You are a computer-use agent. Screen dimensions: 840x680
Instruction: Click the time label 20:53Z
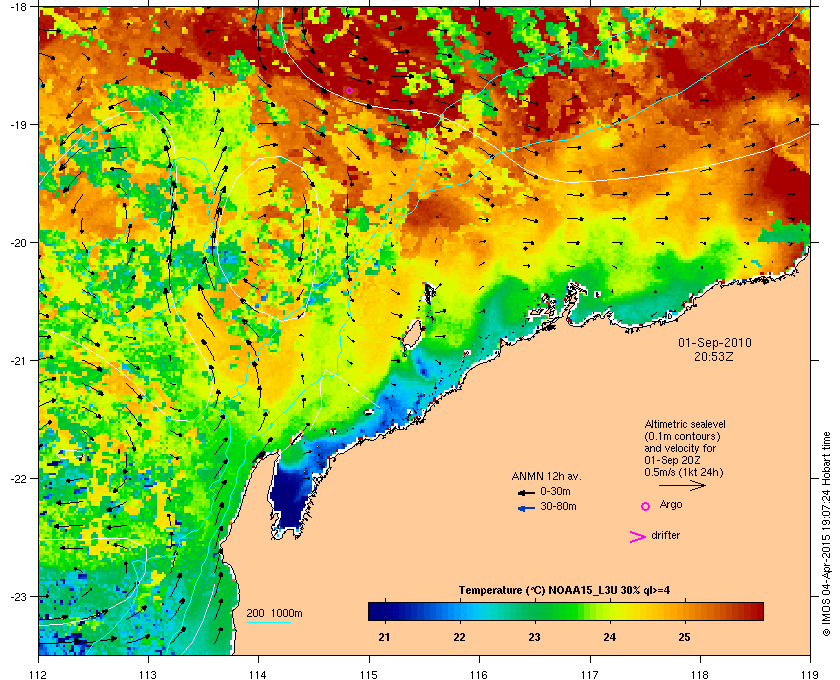714,356
